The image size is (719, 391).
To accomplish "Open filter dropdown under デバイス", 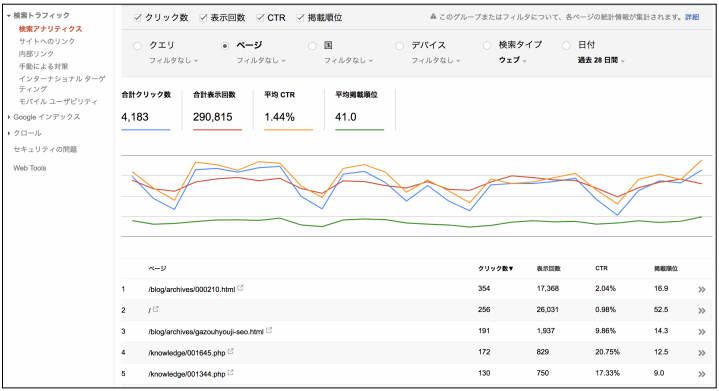I will (436, 61).
